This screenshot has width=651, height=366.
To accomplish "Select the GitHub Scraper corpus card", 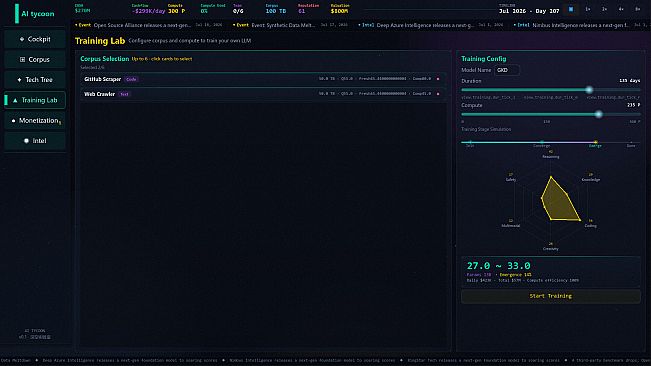I will click(x=263, y=79).
